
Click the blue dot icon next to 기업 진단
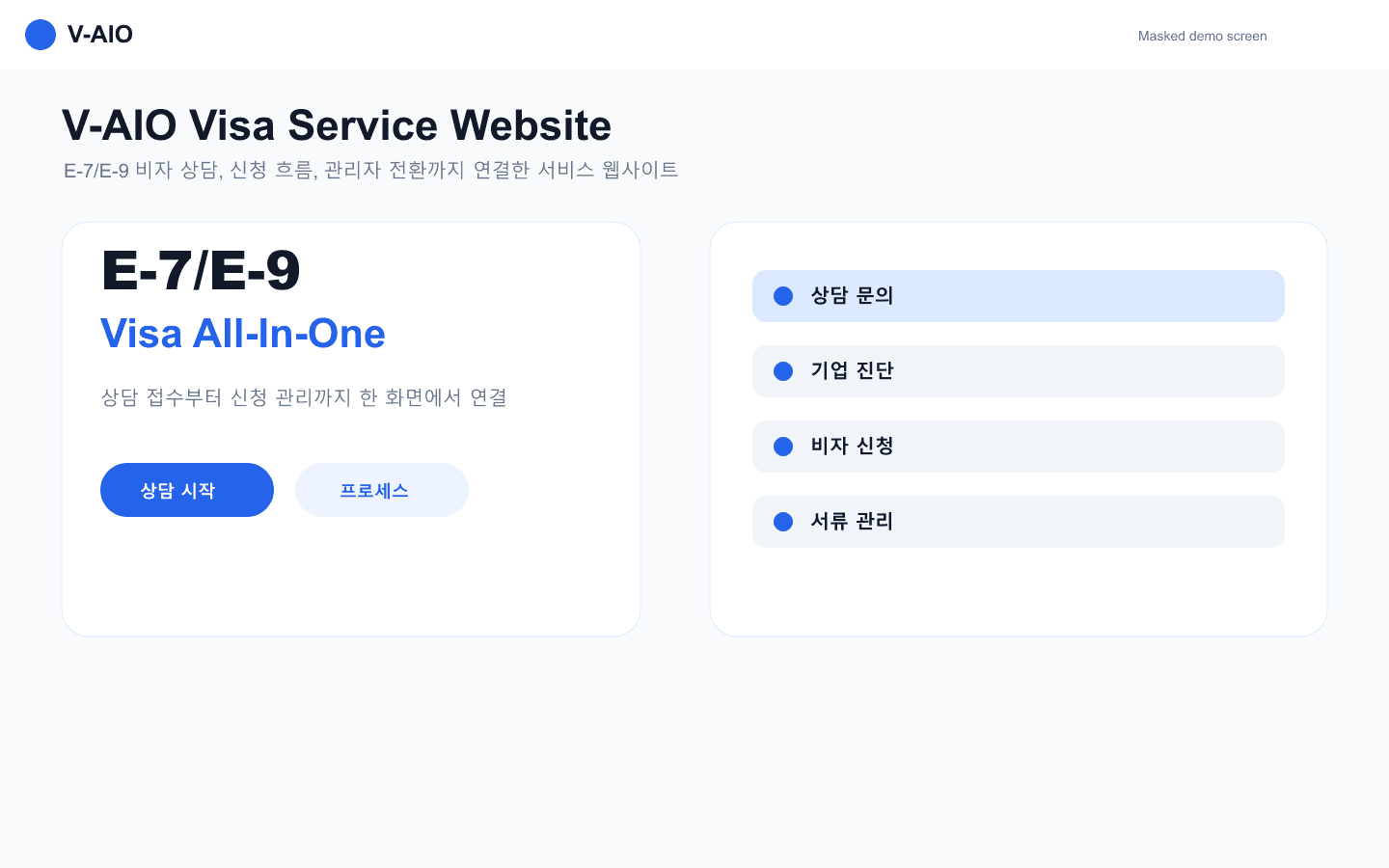pyautogui.click(x=783, y=371)
